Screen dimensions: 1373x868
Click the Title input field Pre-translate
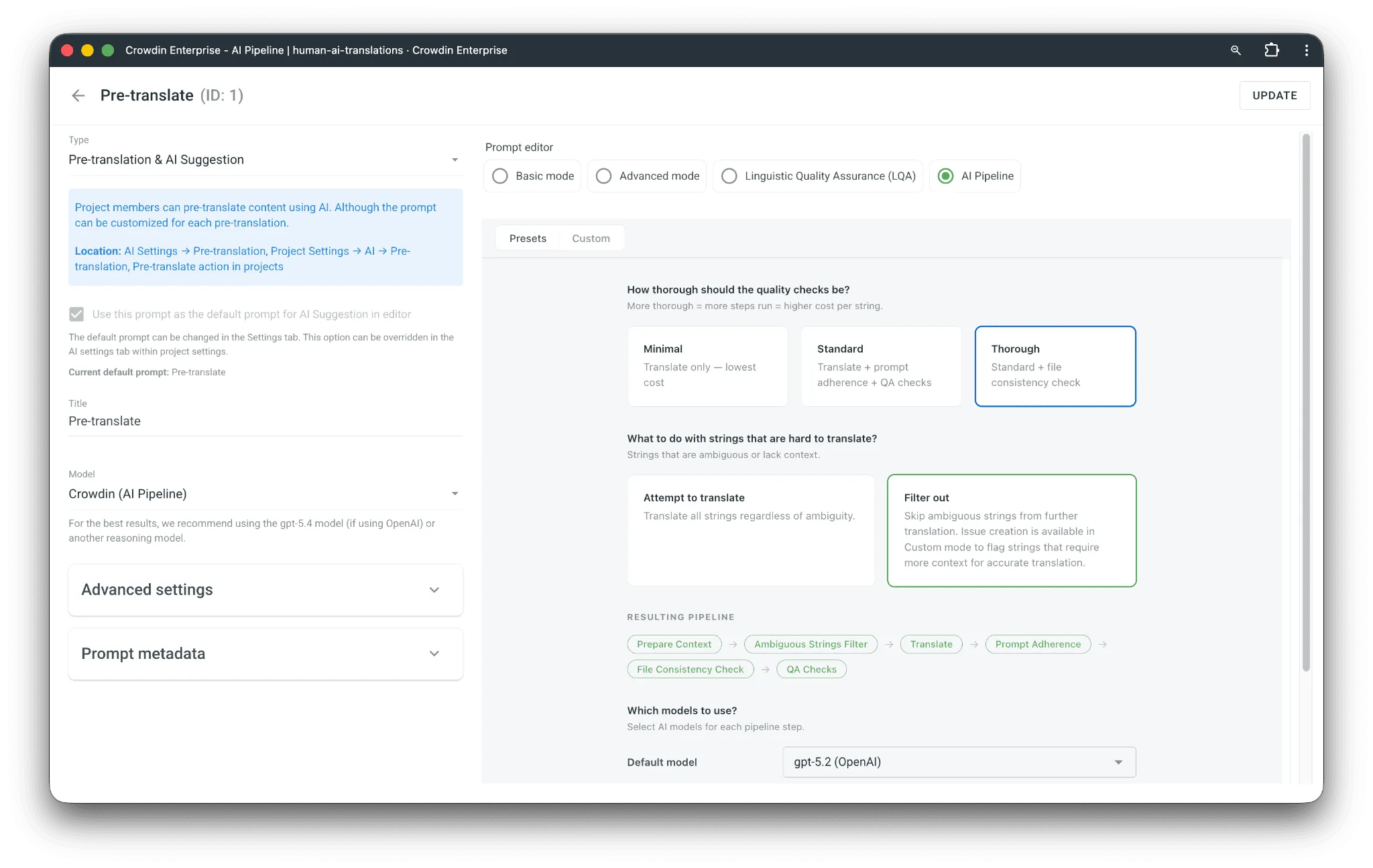pos(265,421)
